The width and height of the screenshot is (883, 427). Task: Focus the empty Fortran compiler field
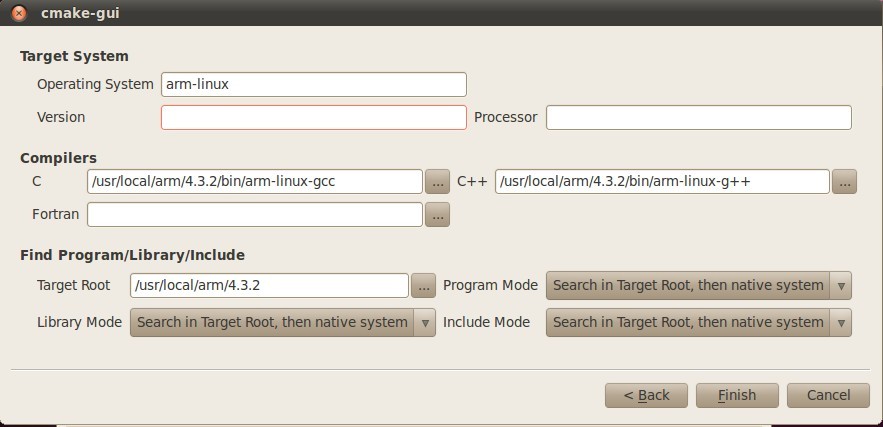pyautogui.click(x=255, y=215)
